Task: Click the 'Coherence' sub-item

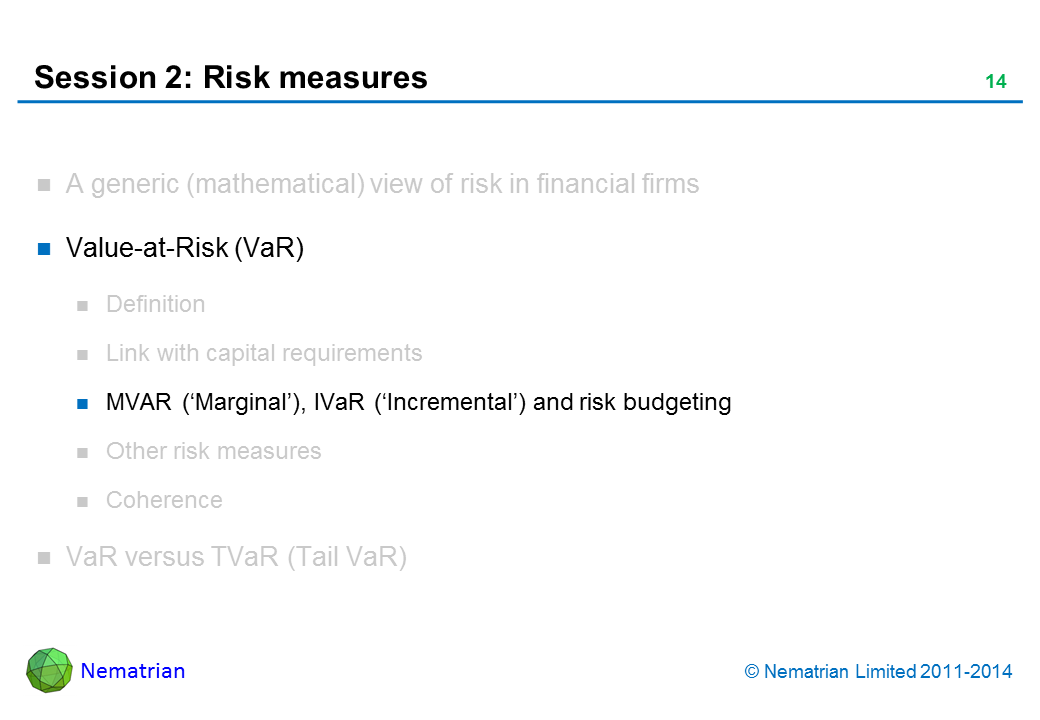Action: pyautogui.click(x=164, y=500)
